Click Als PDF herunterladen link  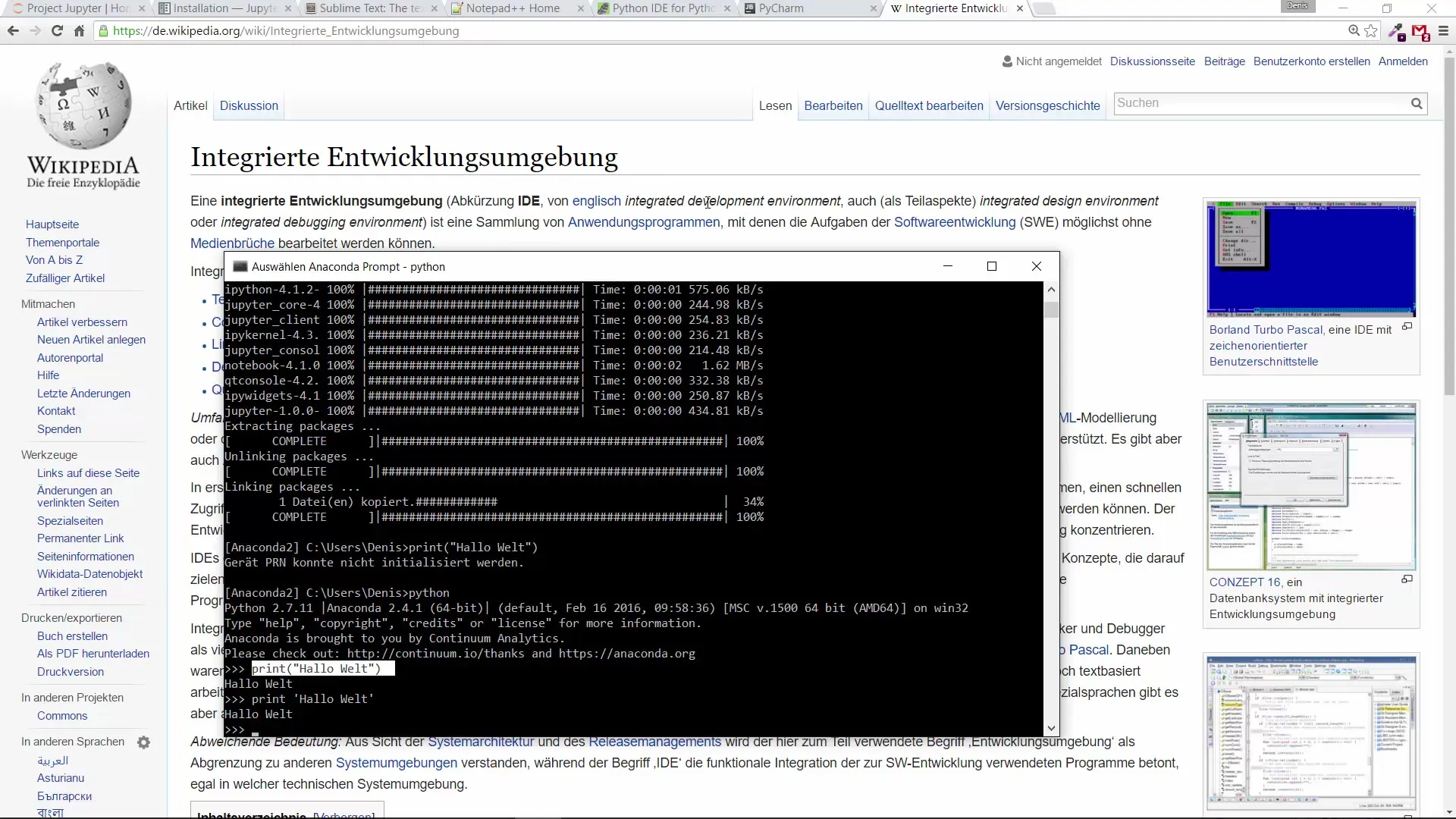pyautogui.click(x=93, y=654)
